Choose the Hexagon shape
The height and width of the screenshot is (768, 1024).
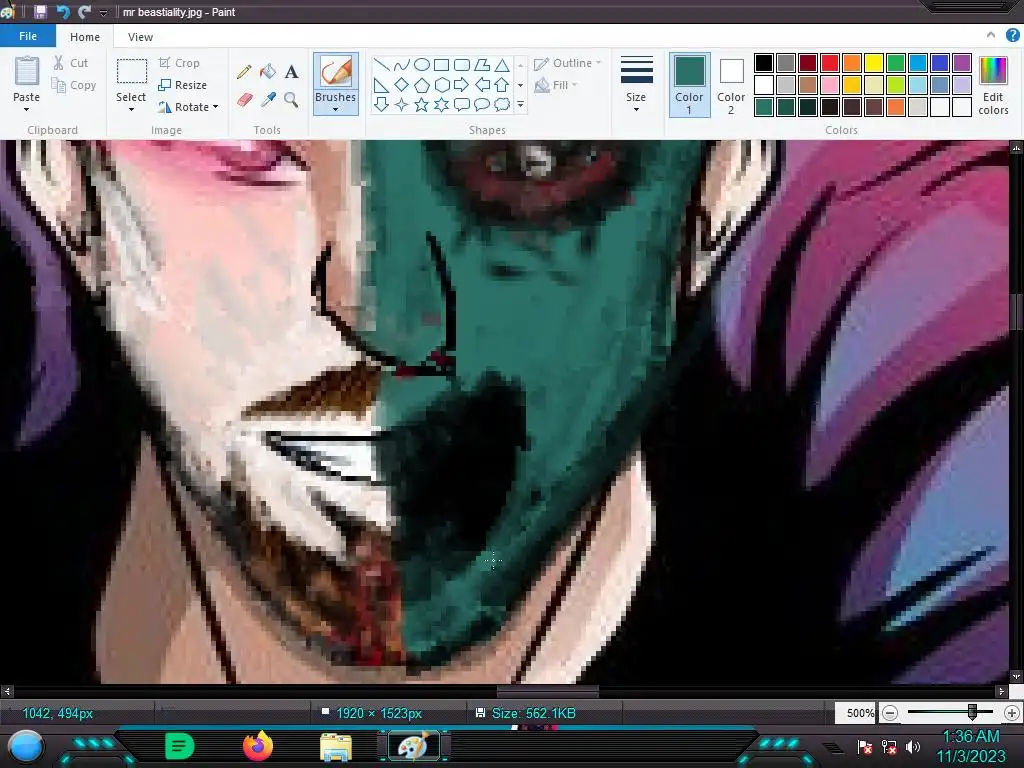pyautogui.click(x=441, y=85)
